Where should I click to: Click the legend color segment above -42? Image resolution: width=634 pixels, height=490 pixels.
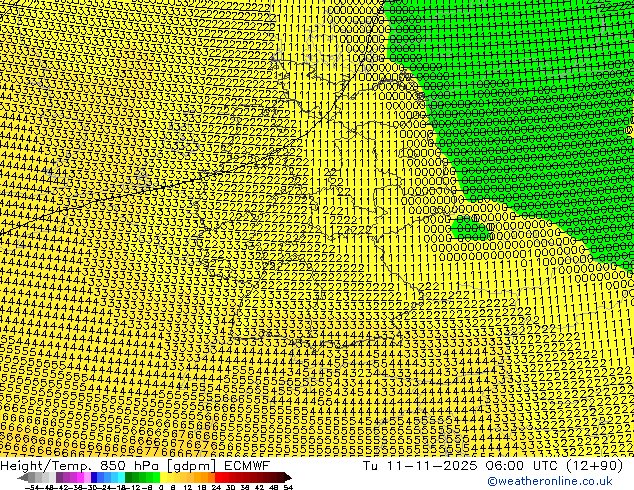pyautogui.click(x=59, y=478)
